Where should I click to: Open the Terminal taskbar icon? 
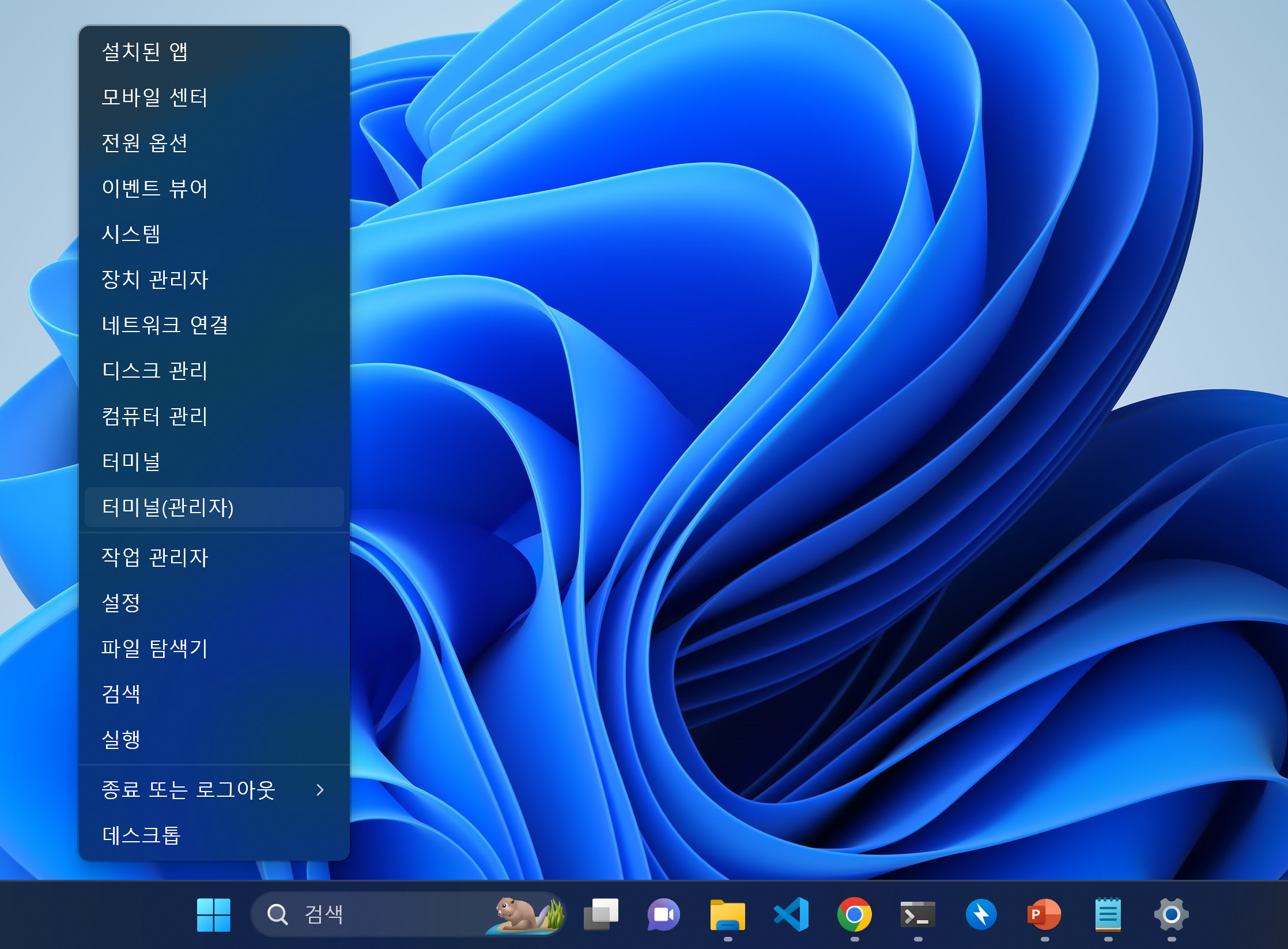click(x=917, y=914)
